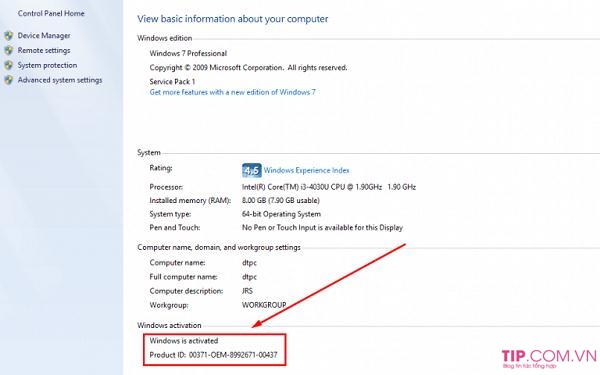Viewport: 600px width, 375px height.
Task: Click 'Computer name, domain, and workgroup settings' header
Action: coord(219,248)
